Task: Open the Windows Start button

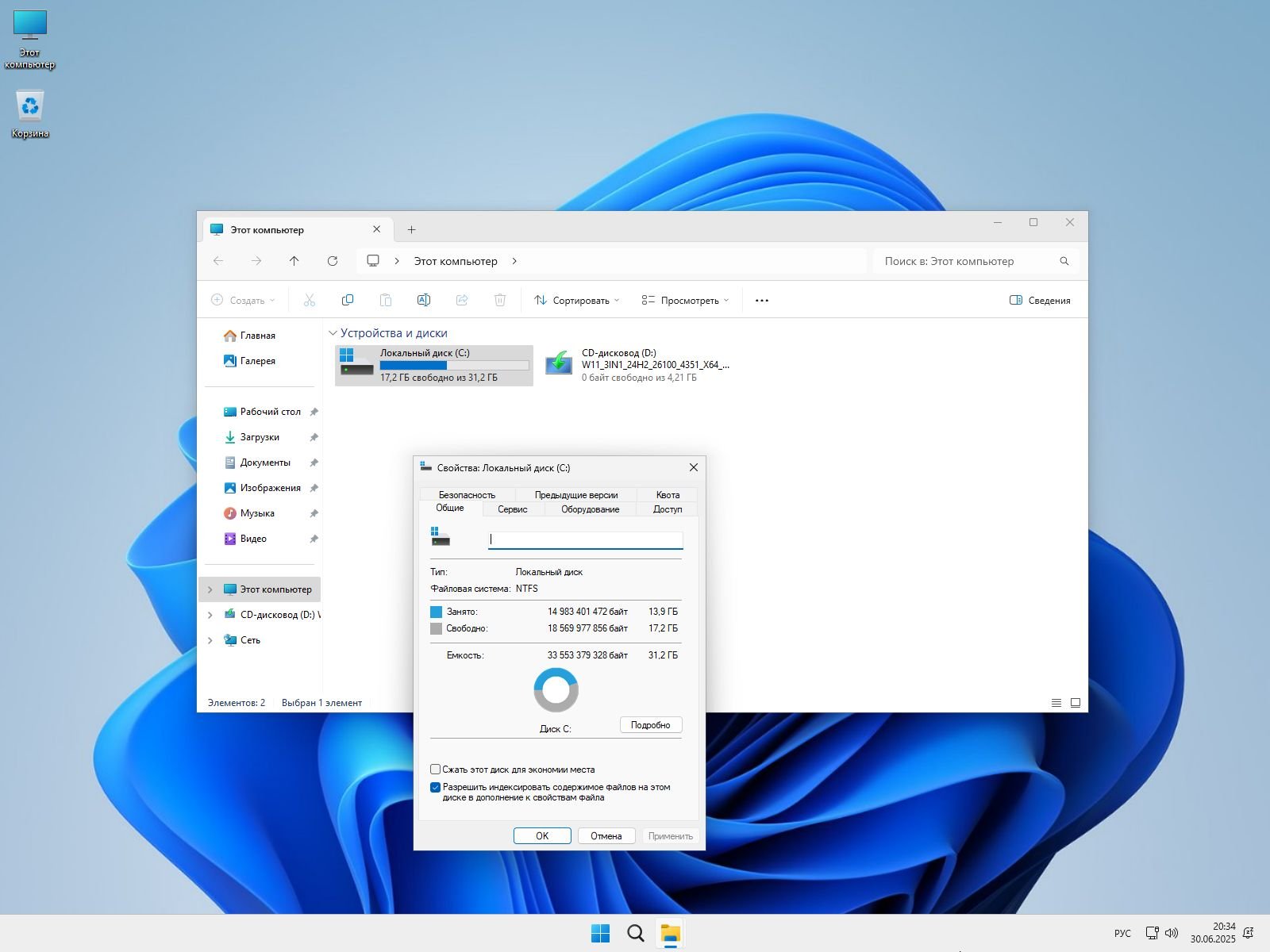Action: [x=601, y=934]
